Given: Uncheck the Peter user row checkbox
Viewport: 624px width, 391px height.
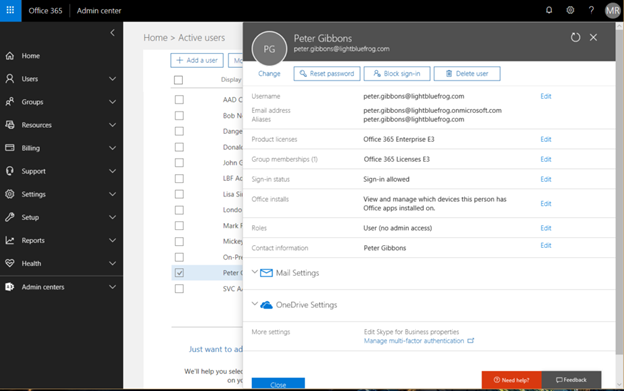Looking at the screenshot, I should coord(179,273).
